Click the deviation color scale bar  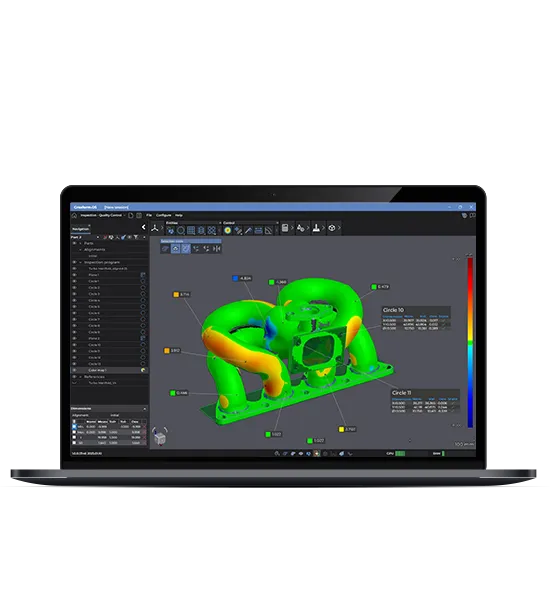point(470,342)
